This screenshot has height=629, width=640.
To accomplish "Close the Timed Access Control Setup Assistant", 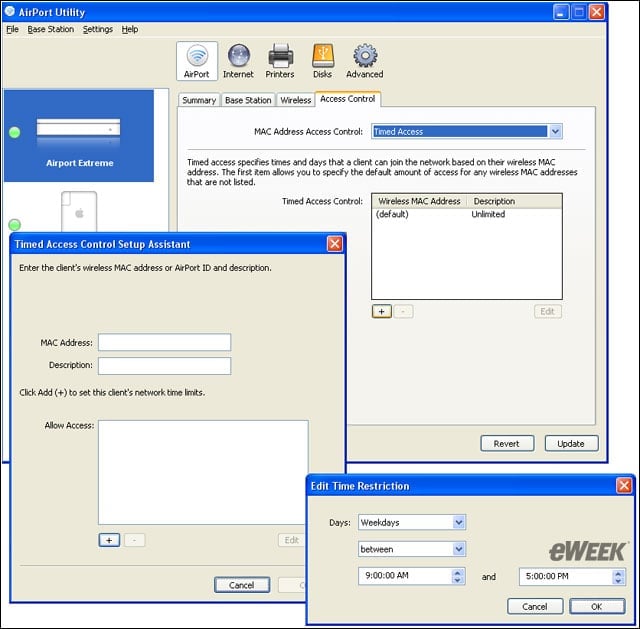I will point(335,244).
